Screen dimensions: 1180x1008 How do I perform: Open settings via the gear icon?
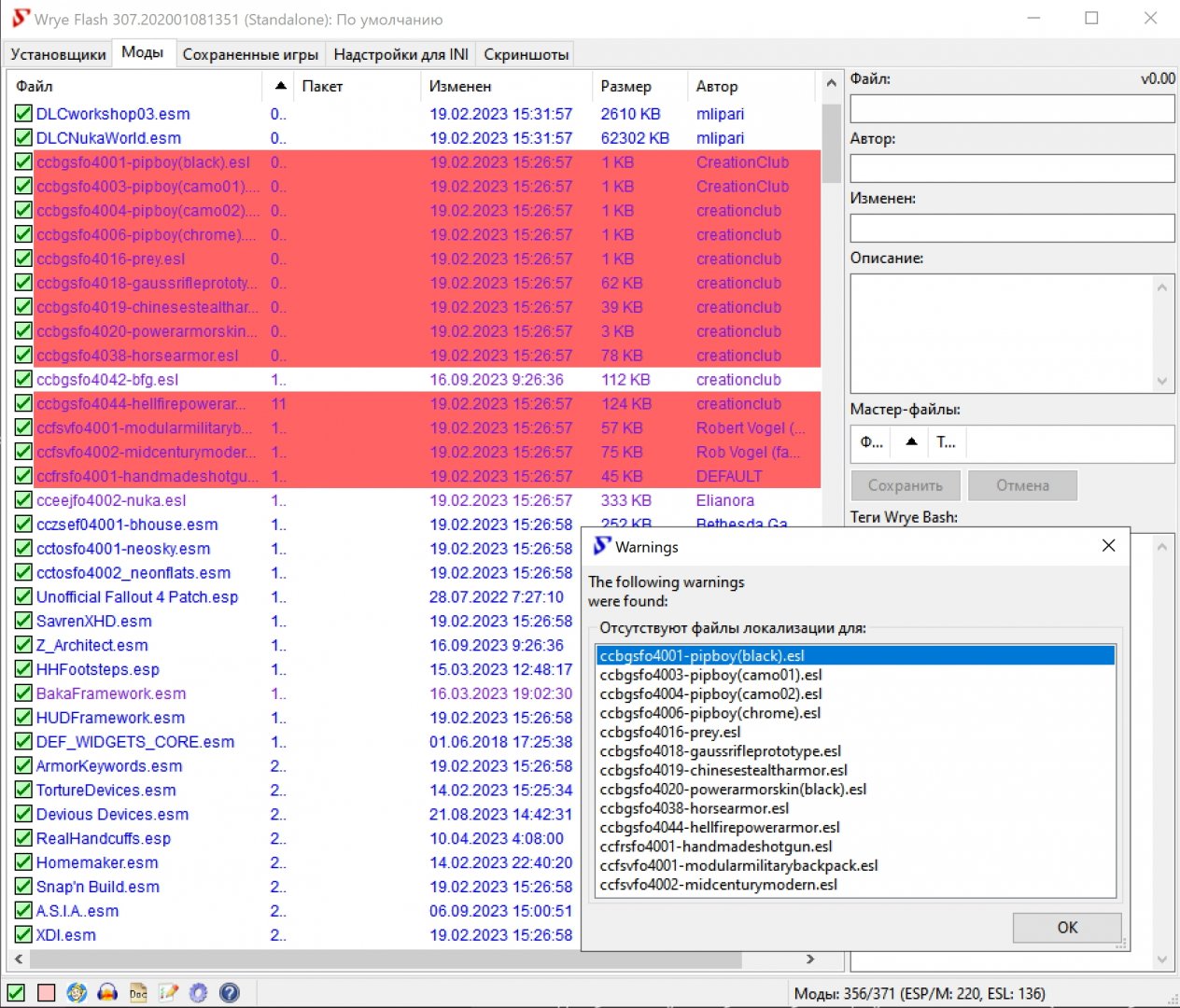198,993
